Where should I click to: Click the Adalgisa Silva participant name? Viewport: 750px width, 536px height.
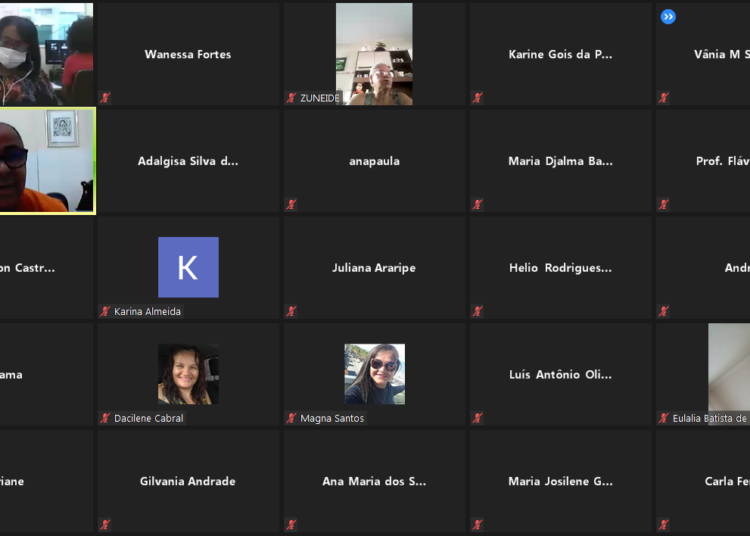(x=188, y=161)
